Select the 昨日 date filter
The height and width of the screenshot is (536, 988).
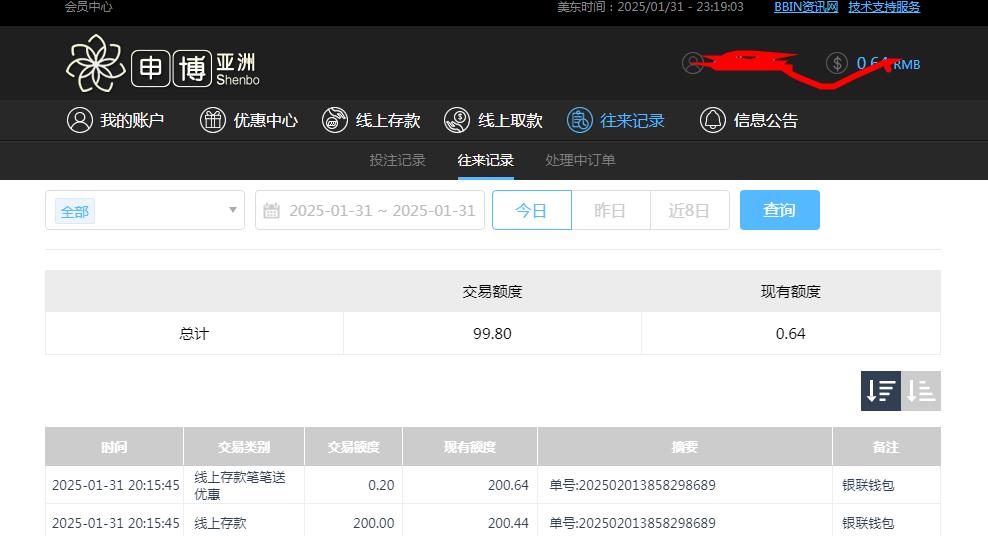click(x=611, y=210)
